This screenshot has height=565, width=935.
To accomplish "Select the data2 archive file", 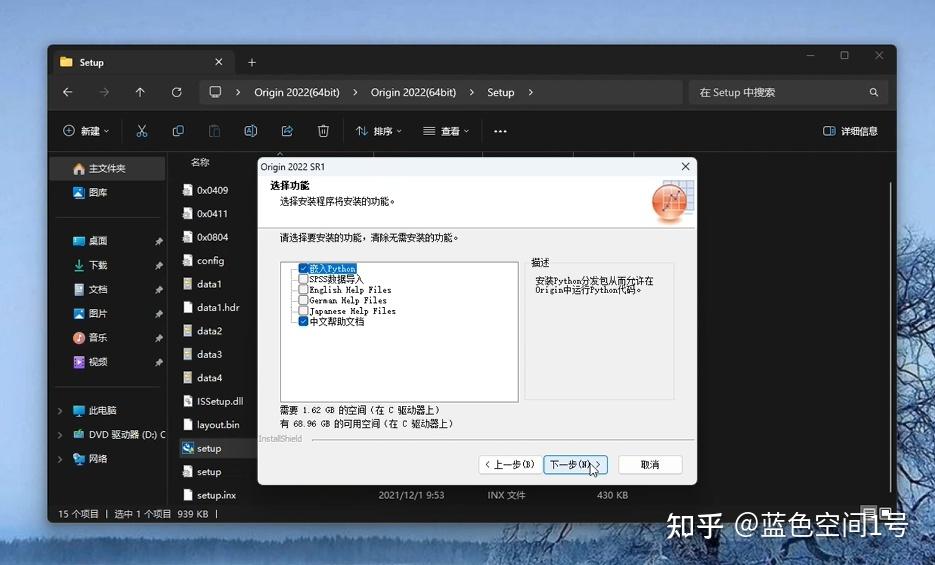I will (x=202, y=331).
